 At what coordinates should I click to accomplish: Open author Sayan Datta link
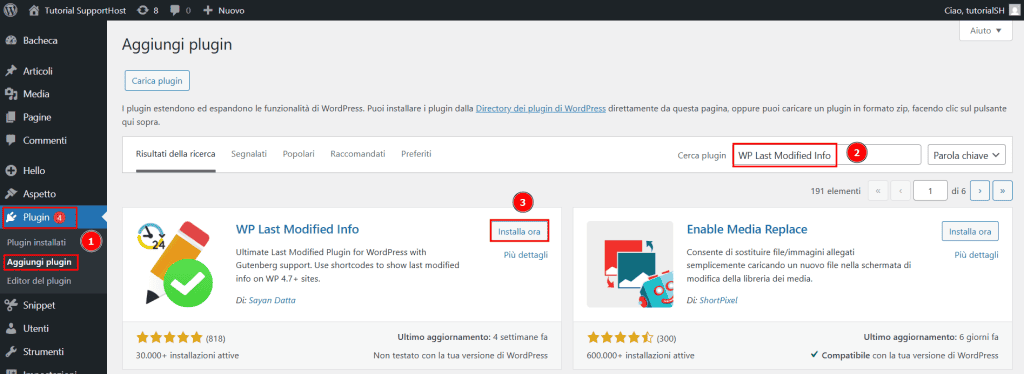coord(272,300)
